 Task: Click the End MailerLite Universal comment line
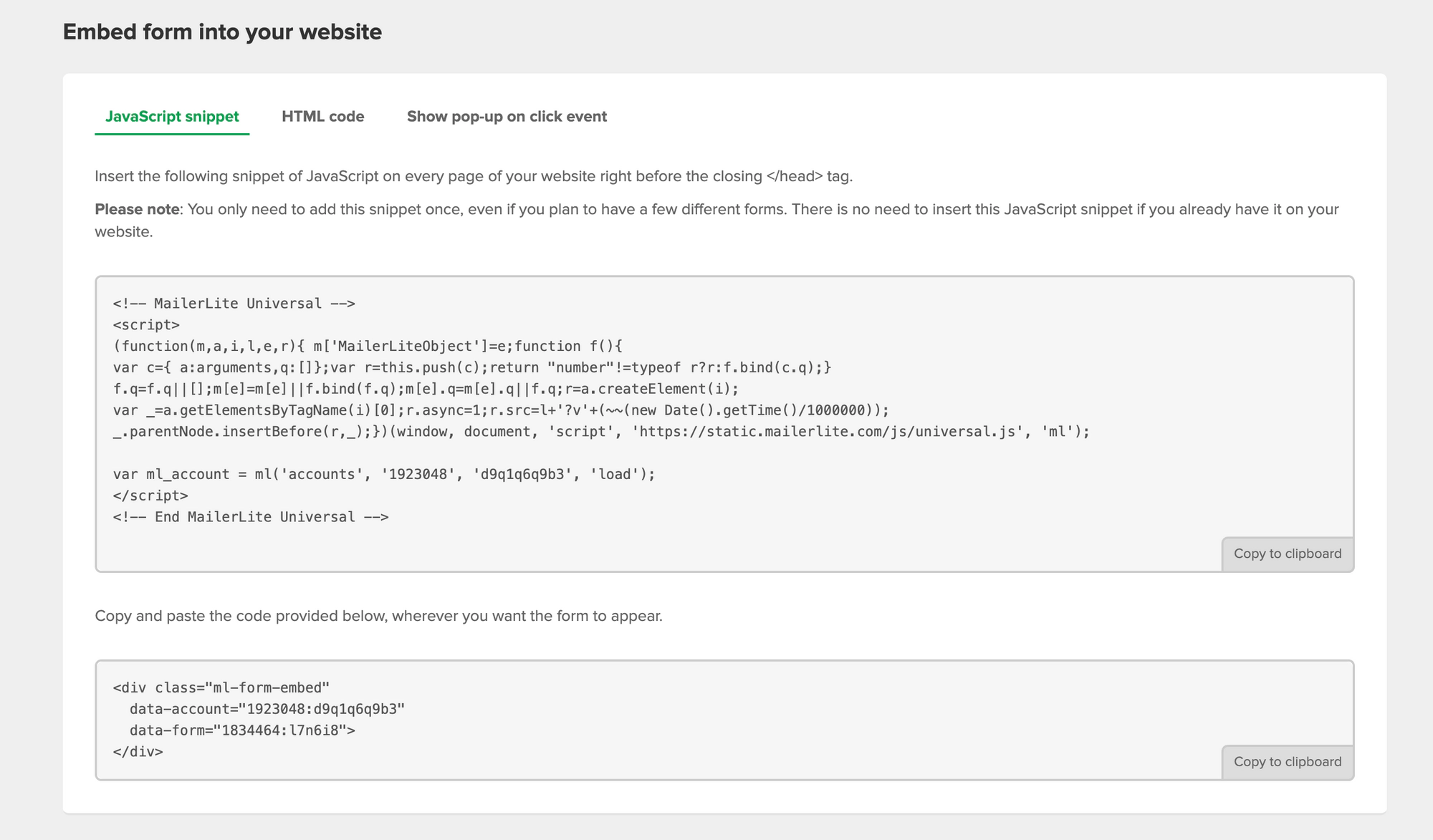(251, 517)
